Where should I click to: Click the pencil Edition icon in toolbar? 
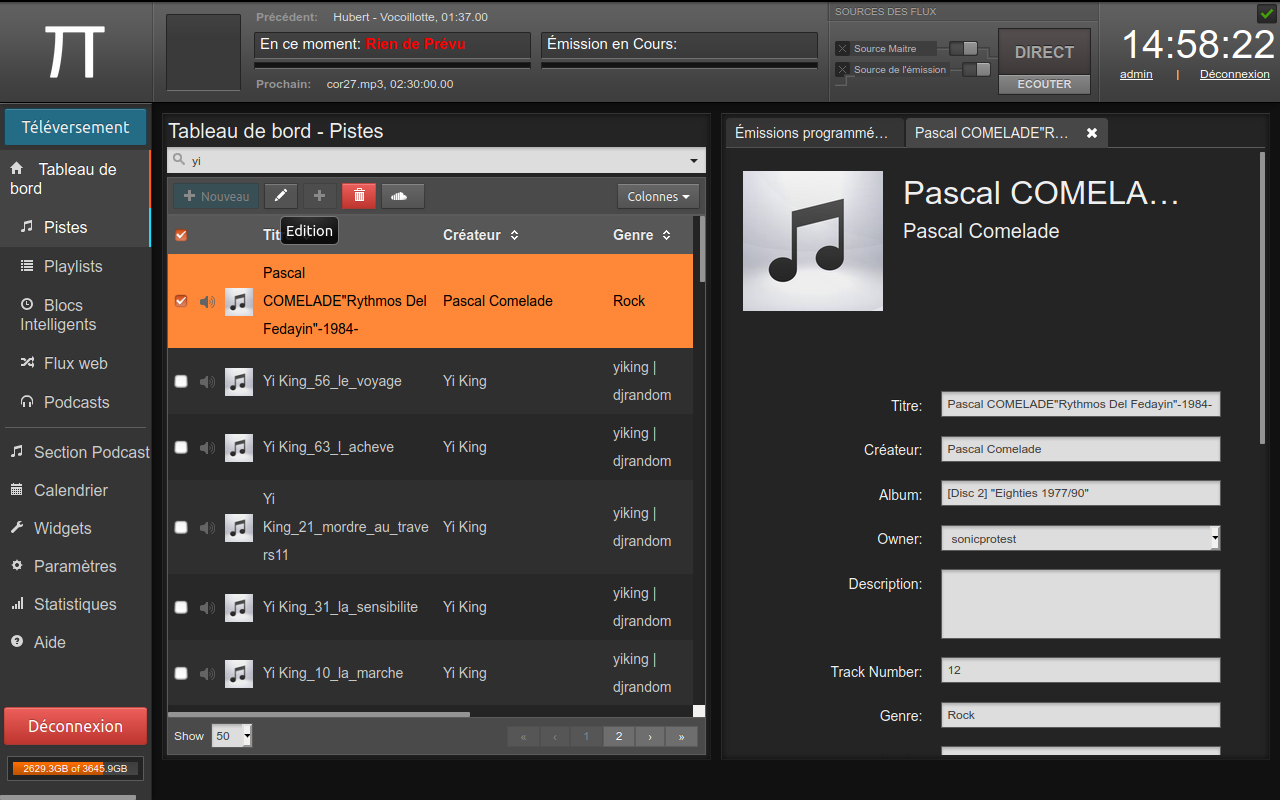pyautogui.click(x=281, y=196)
